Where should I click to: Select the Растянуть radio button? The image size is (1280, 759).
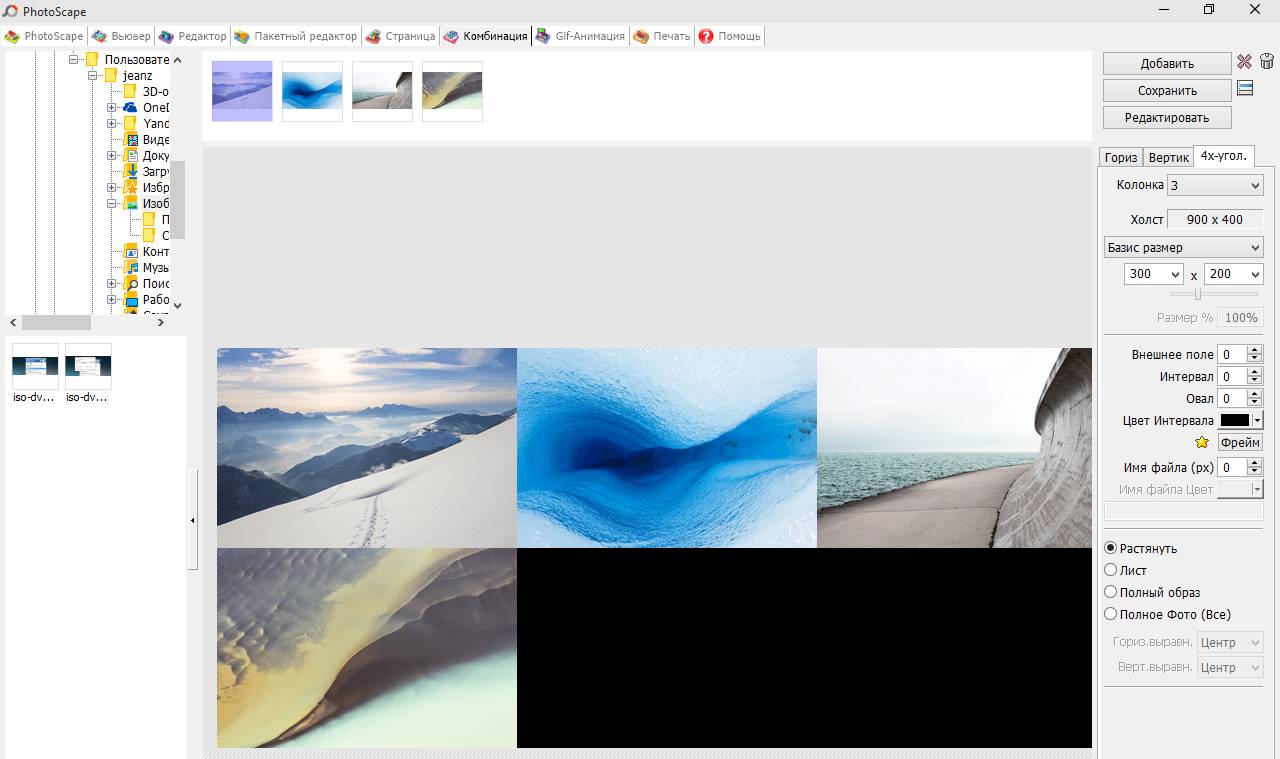point(1110,548)
